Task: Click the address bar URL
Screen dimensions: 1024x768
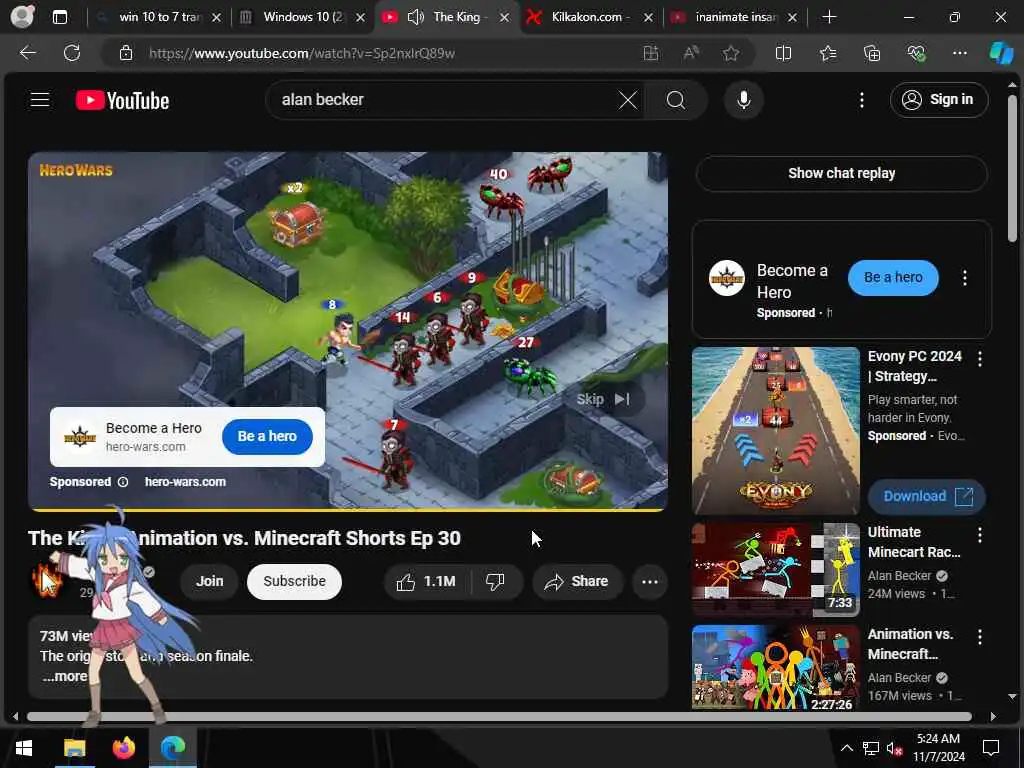Action: [x=302, y=54]
